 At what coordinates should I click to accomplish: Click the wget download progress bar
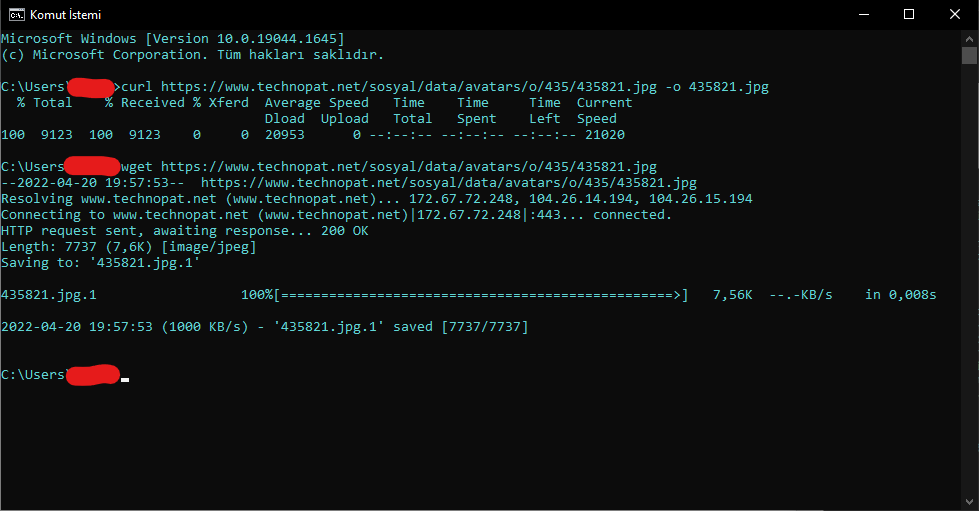480,295
